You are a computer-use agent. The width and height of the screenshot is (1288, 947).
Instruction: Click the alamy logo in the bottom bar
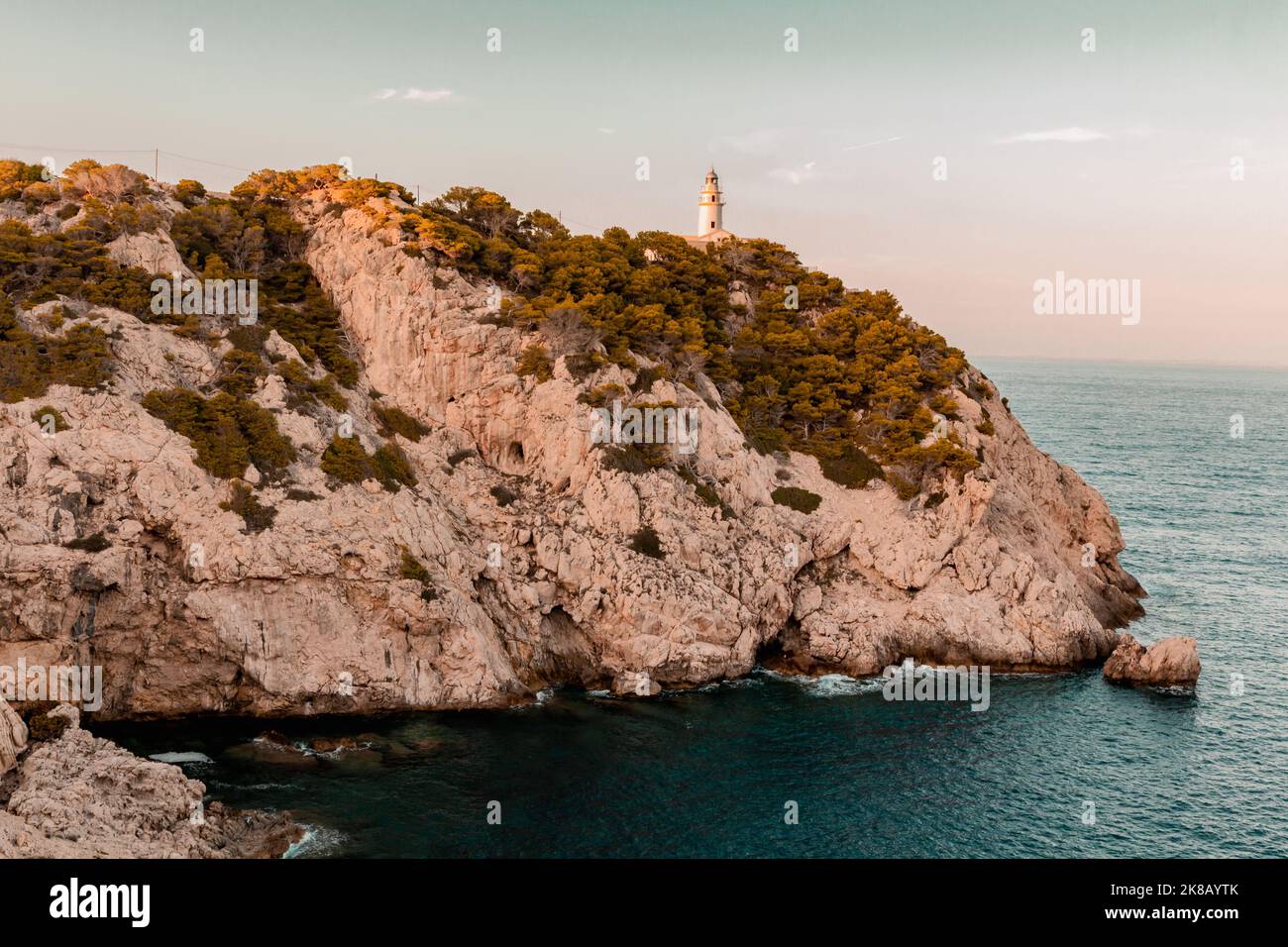(x=100, y=902)
